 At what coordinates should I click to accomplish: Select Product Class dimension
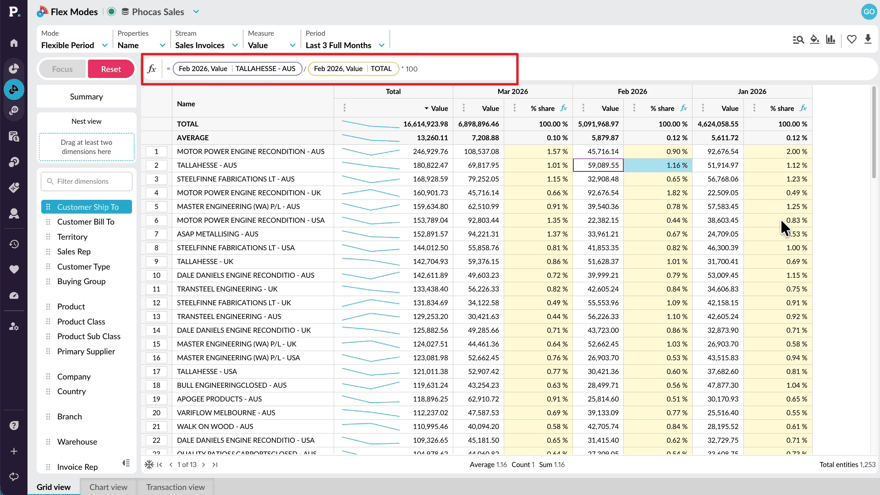pyautogui.click(x=81, y=322)
